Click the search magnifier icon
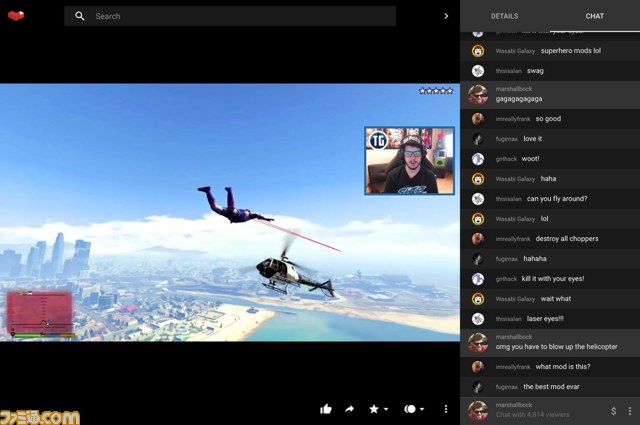This screenshot has height=425, width=640. pos(80,16)
